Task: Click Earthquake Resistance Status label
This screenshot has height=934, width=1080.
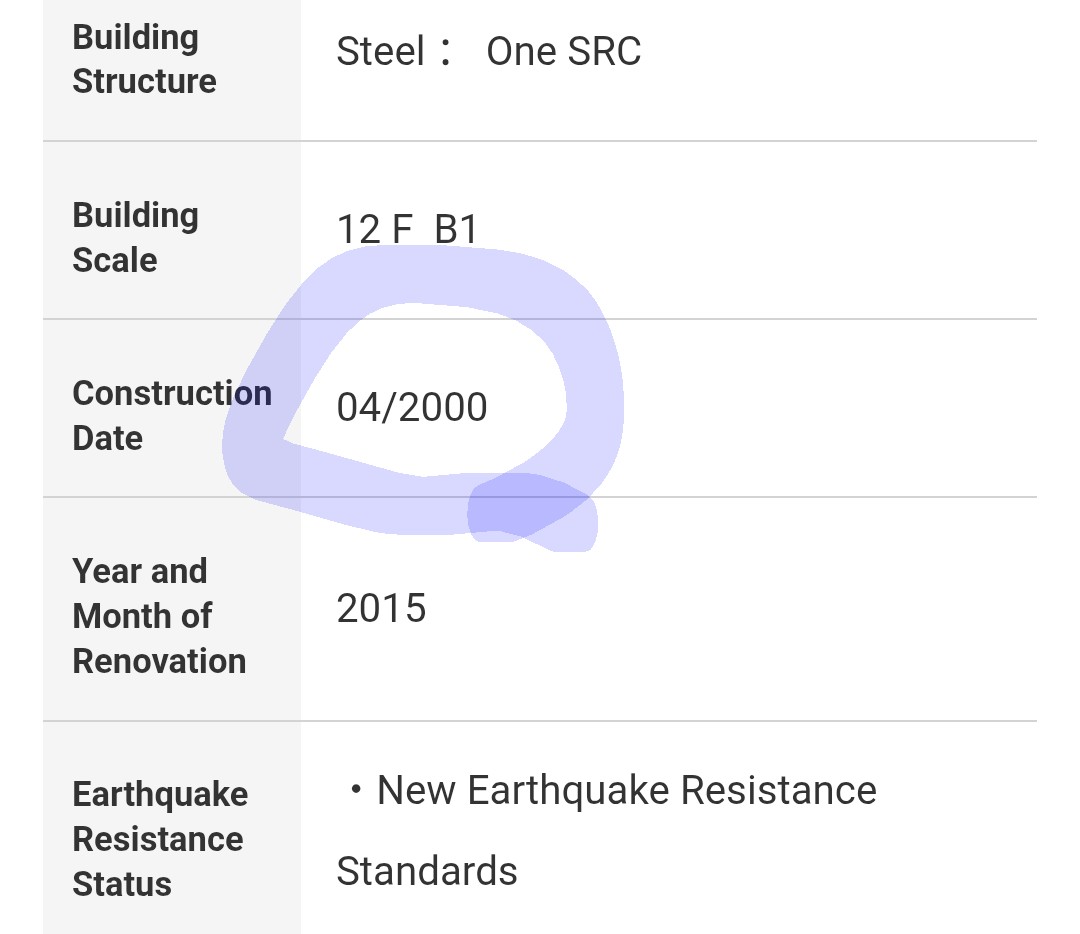Action: coord(160,839)
